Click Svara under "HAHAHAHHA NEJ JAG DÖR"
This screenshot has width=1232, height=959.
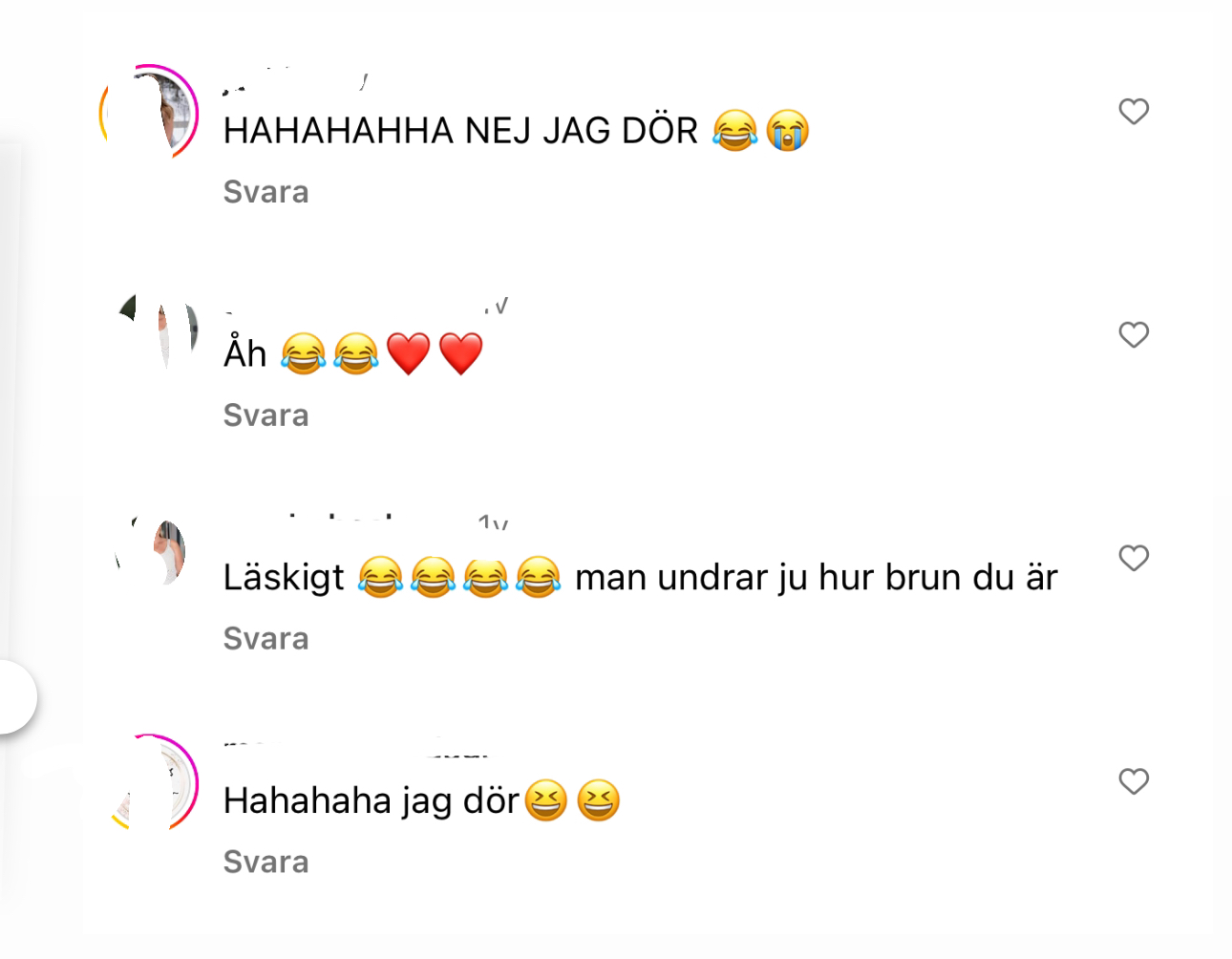(x=266, y=192)
